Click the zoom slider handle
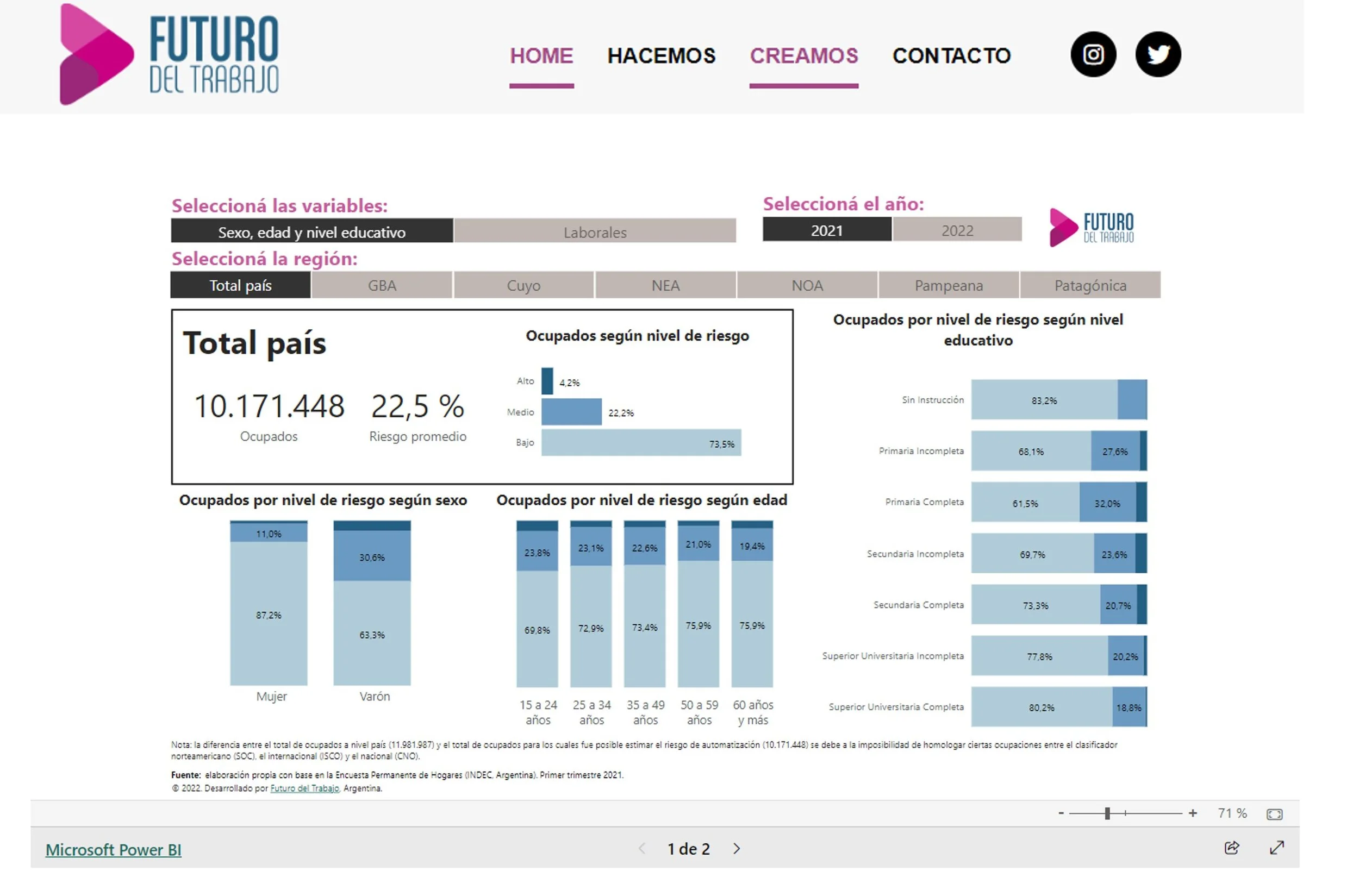This screenshot has width=1359, height=896. click(1107, 813)
